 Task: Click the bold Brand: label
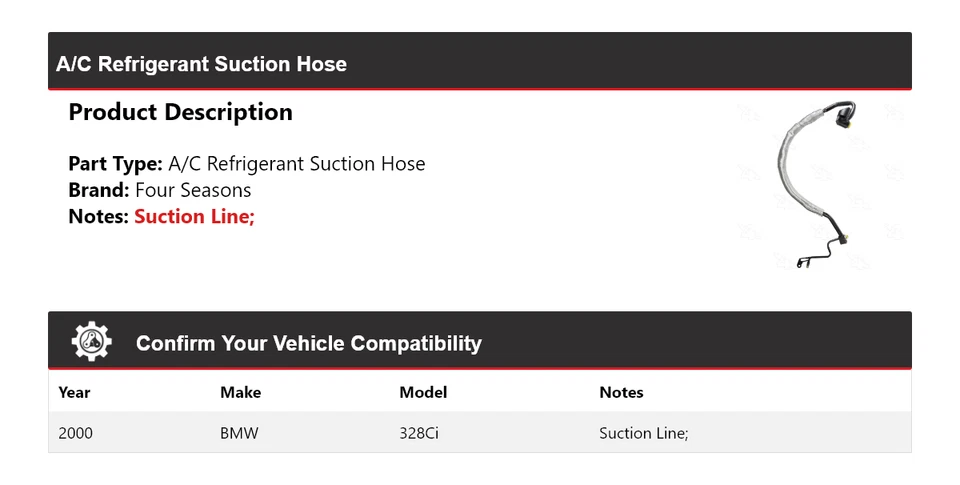[98, 190]
